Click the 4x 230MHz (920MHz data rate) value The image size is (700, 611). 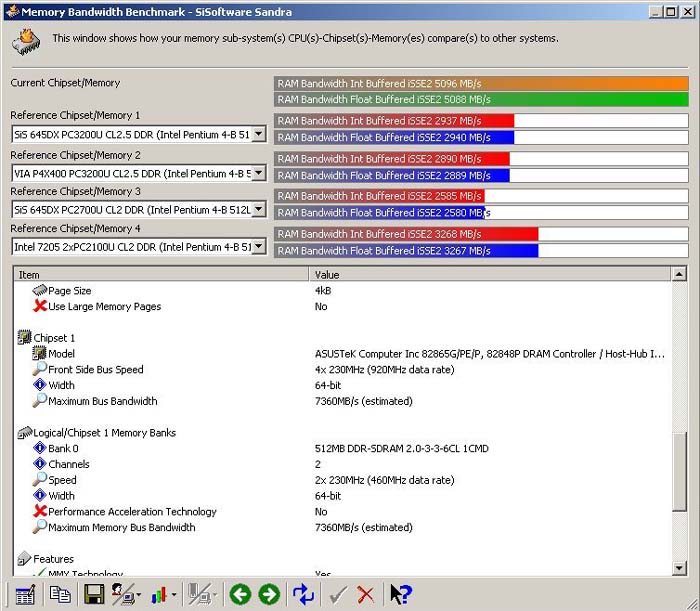(384, 370)
